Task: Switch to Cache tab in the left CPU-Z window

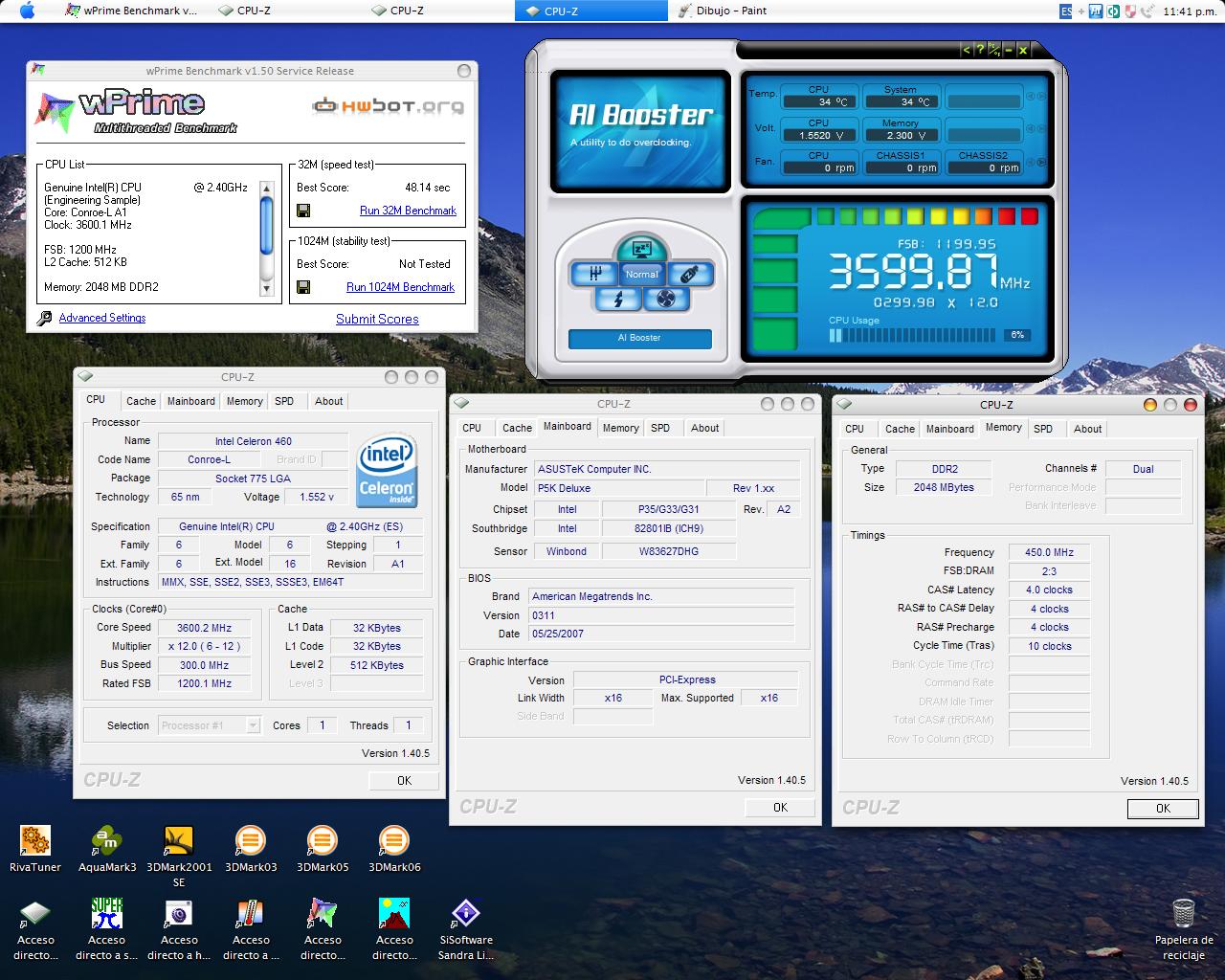Action: (141, 402)
